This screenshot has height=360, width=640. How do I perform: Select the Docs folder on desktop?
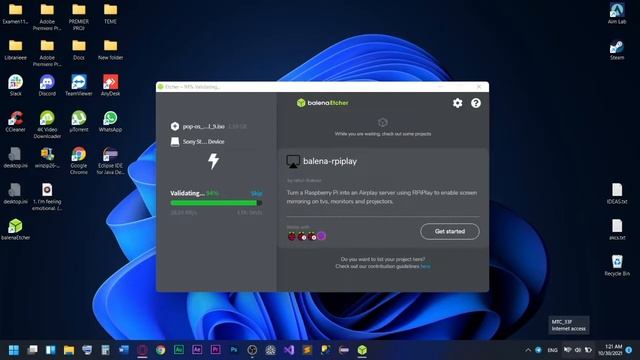[x=79, y=49]
